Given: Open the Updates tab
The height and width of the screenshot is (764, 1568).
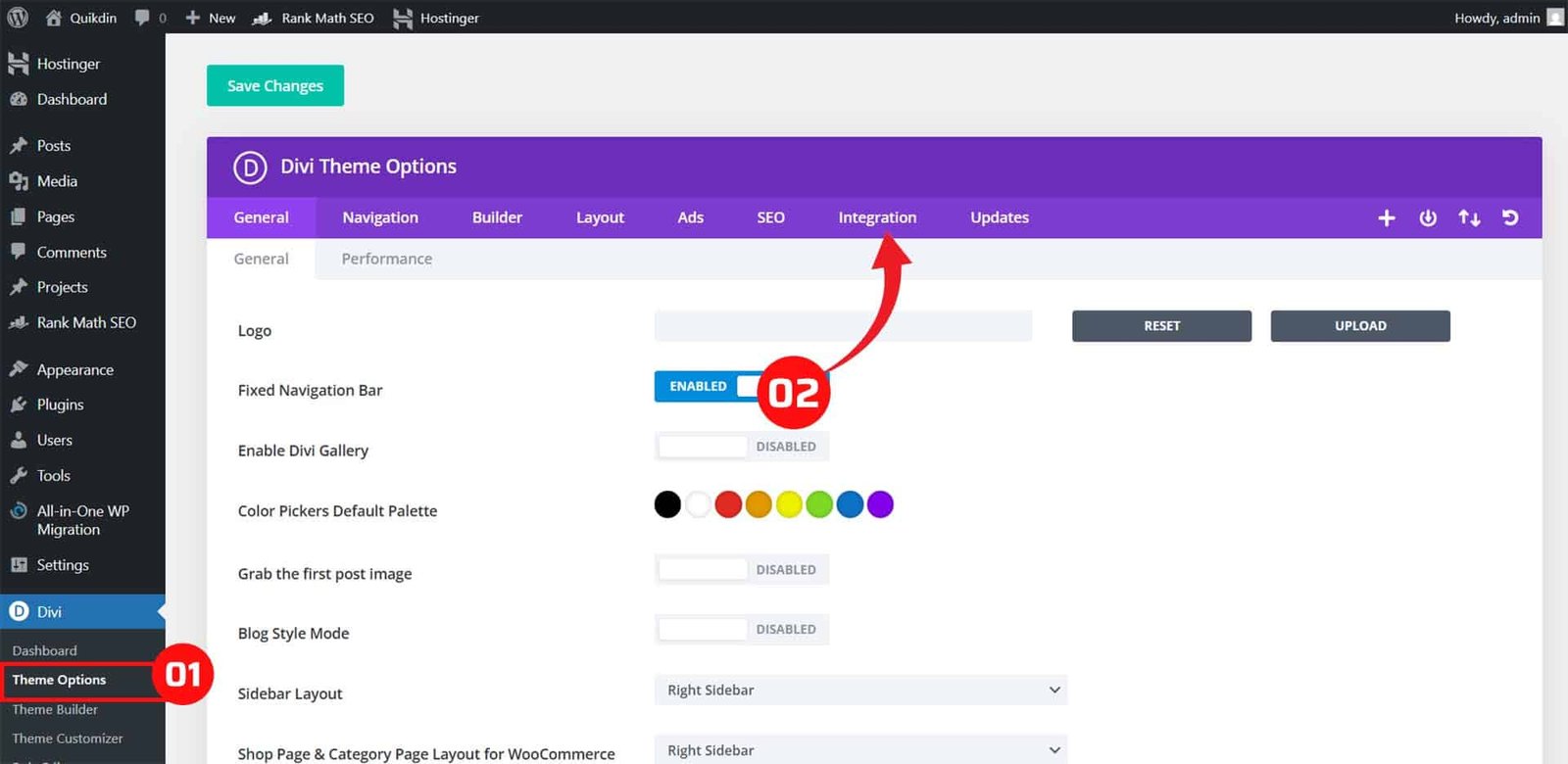Looking at the screenshot, I should 1000,217.
